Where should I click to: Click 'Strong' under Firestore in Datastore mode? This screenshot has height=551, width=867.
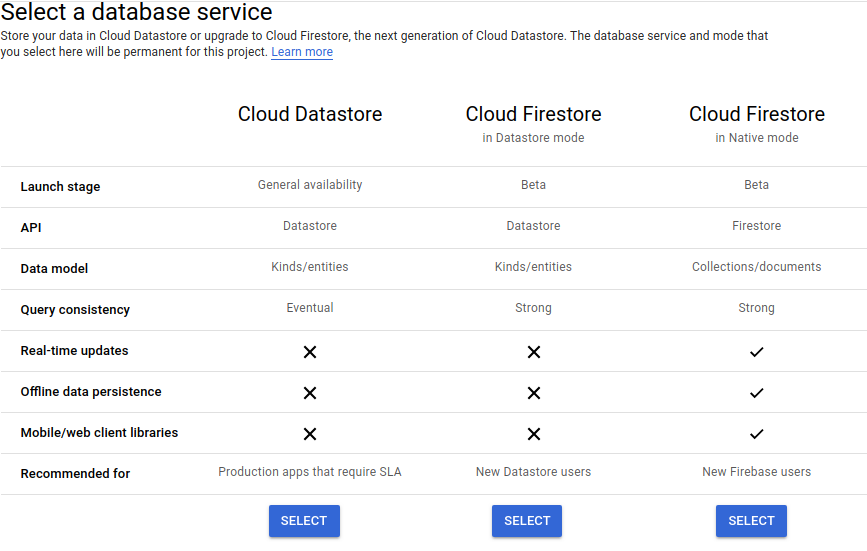(x=533, y=308)
